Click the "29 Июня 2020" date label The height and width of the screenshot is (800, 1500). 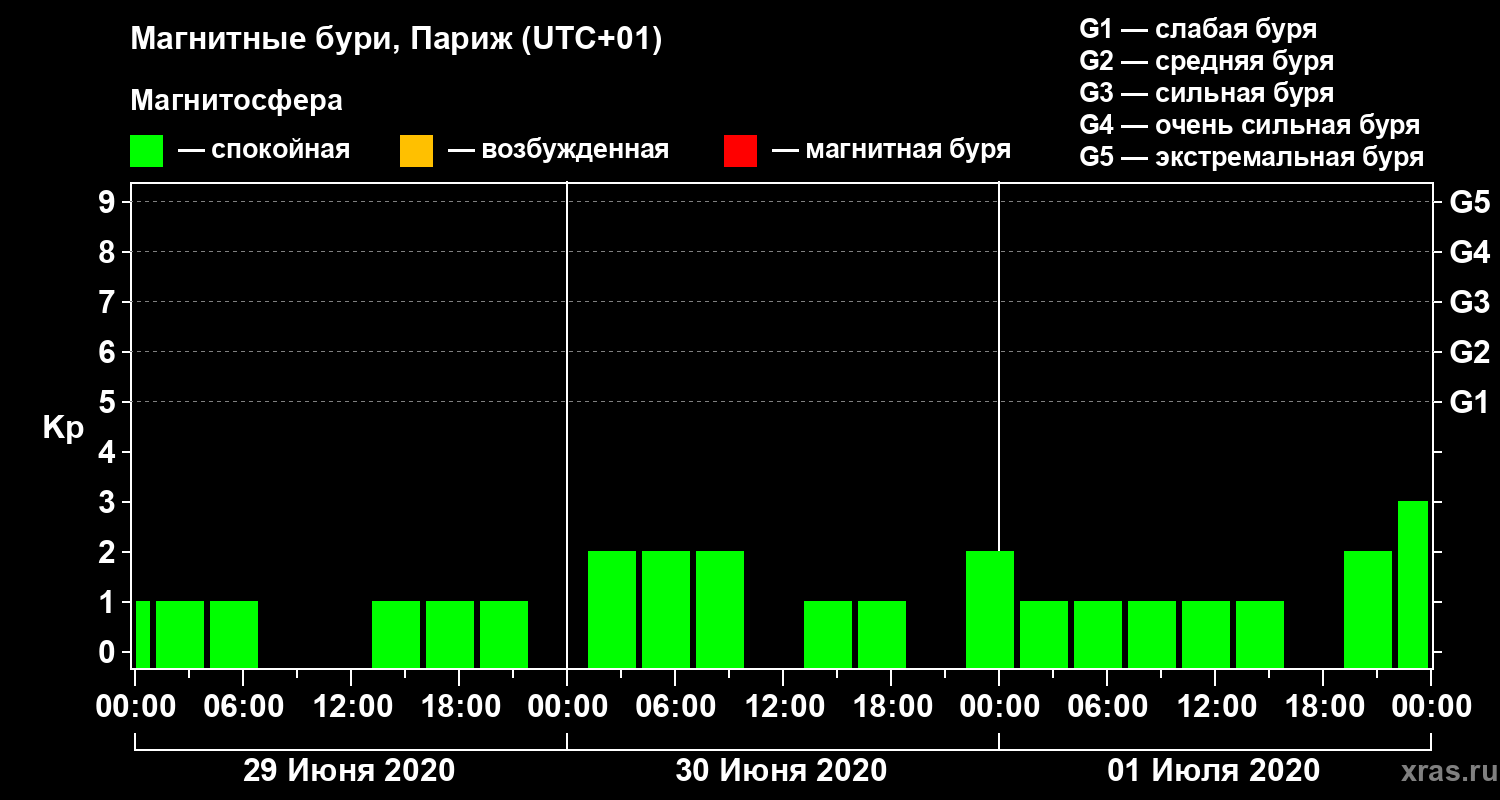click(x=349, y=771)
